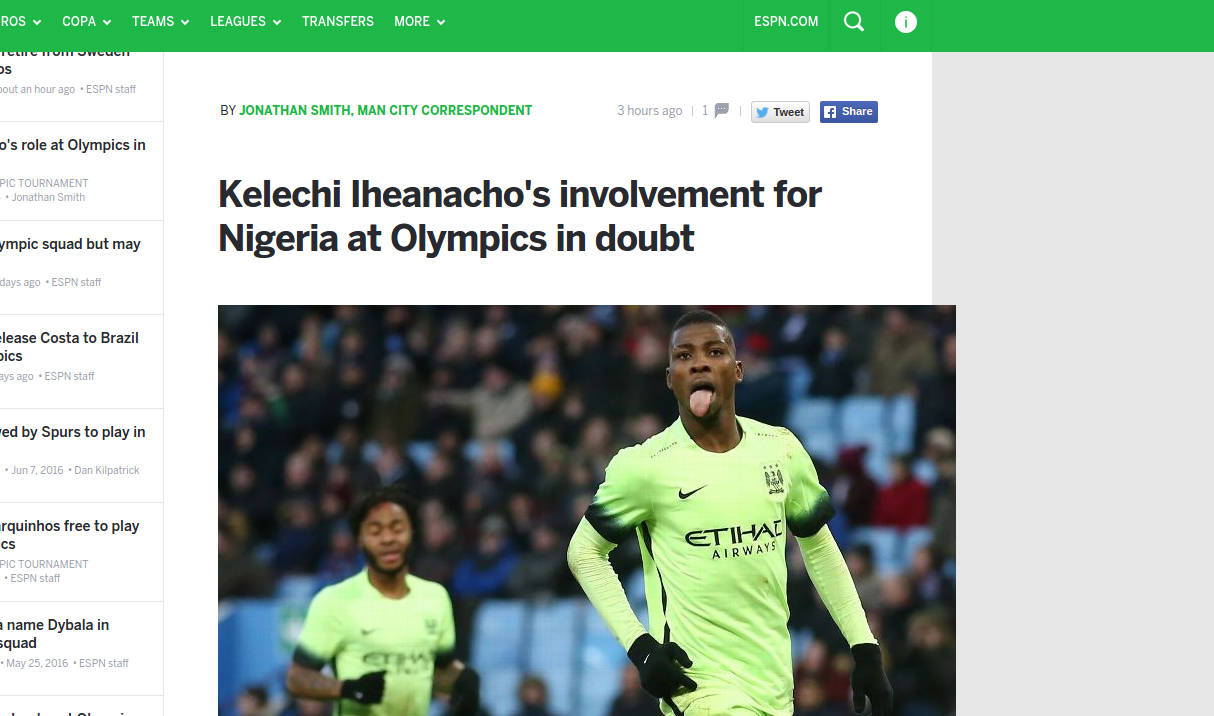Open sidebar story on Marquinhos free to play
This screenshot has height=716, width=1214.
[x=70, y=535]
